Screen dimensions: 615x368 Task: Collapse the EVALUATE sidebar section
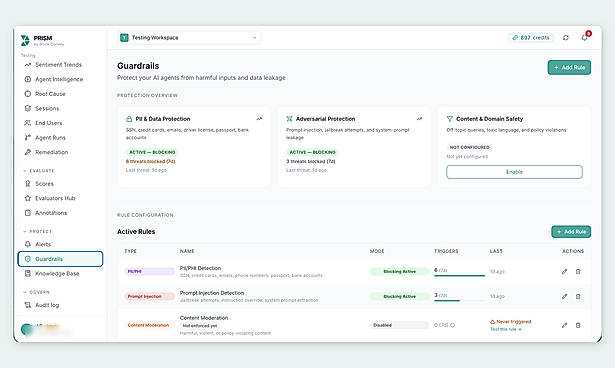pyautogui.click(x=39, y=171)
